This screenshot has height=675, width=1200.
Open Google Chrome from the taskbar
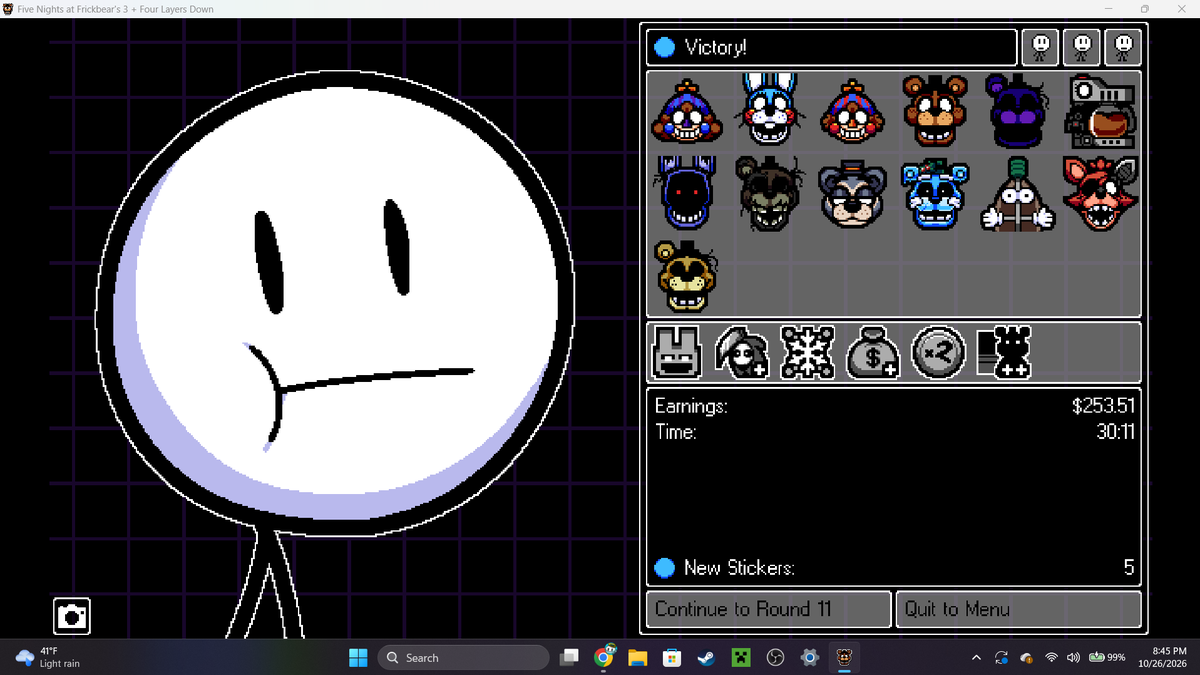pos(604,657)
